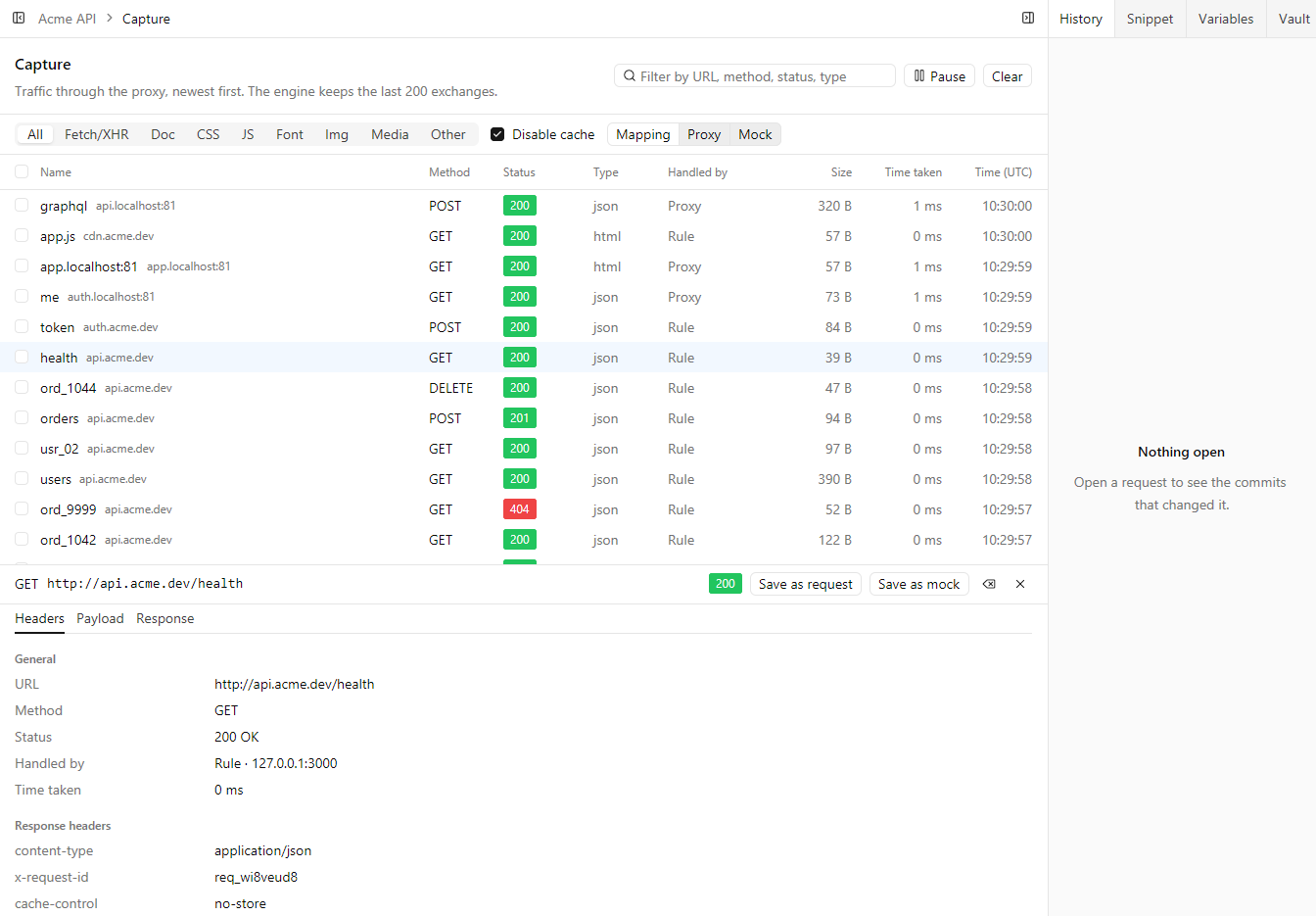This screenshot has width=1316, height=916.
Task: Open the Variables side tab
Action: [x=1226, y=19]
